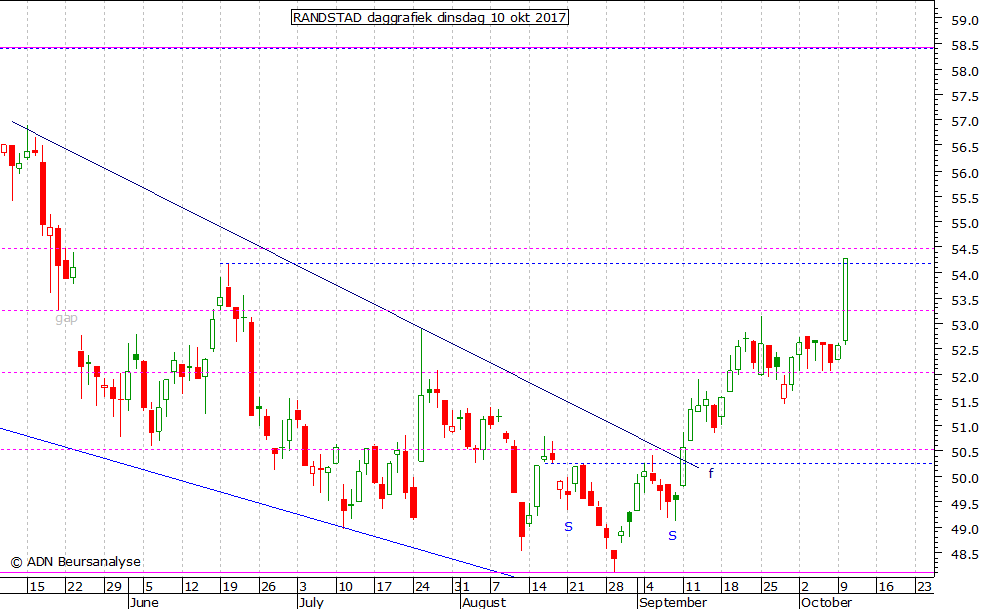Screen dimensions: 982x609
Task: Click the date label 19 on time axis
Action: [x=230, y=587]
